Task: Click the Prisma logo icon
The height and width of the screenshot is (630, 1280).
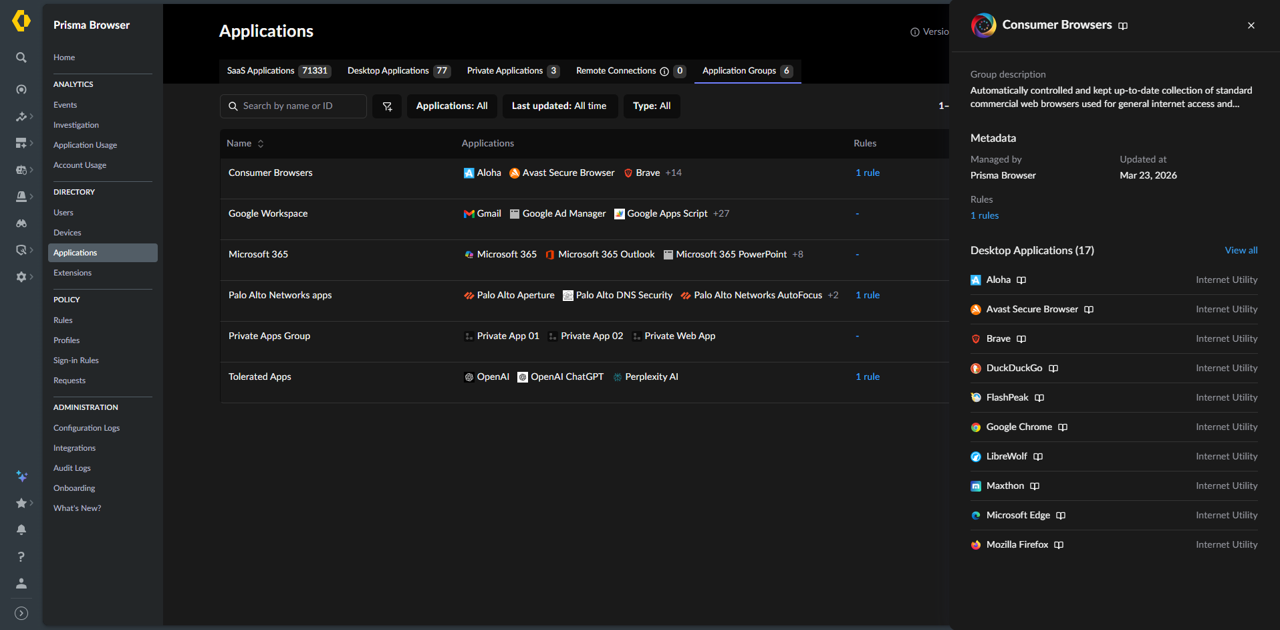Action: 21,20
